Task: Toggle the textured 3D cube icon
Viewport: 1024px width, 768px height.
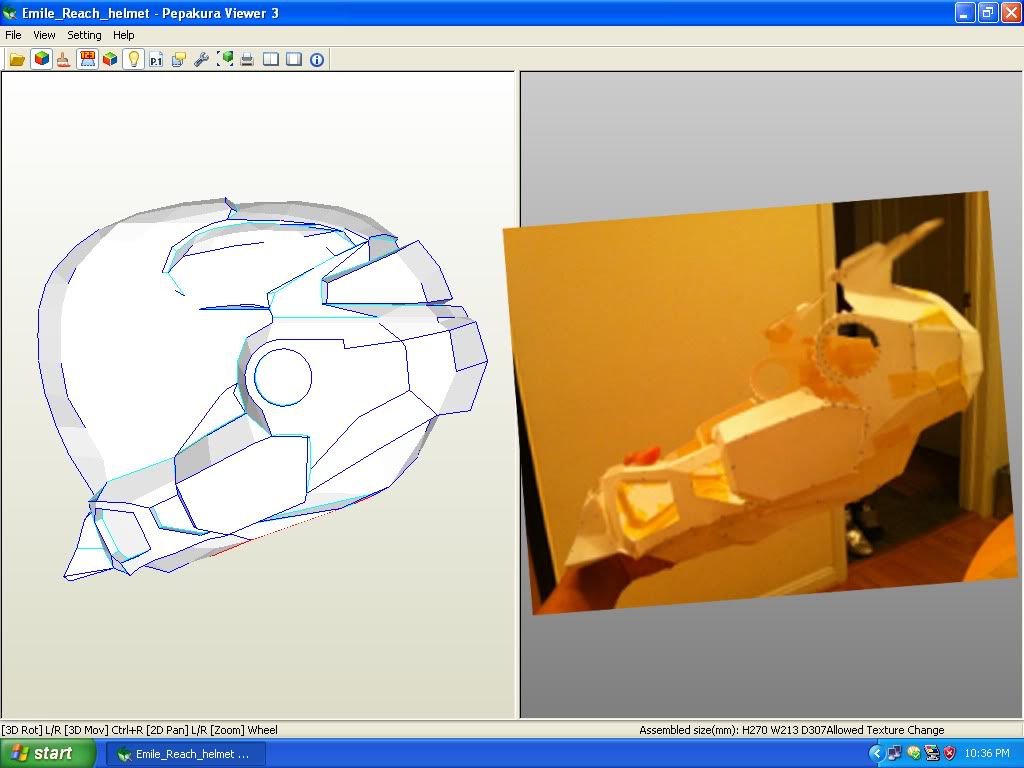Action: pos(41,59)
